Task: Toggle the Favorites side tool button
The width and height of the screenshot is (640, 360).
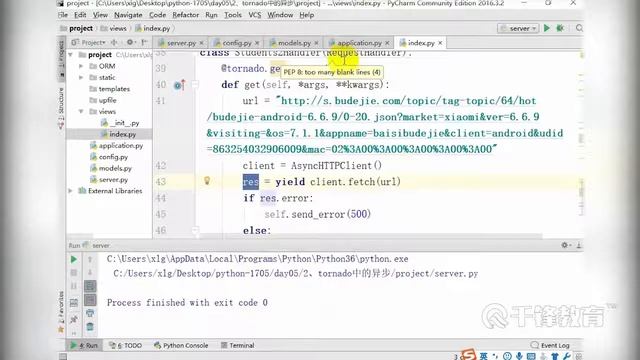Action: 61,312
